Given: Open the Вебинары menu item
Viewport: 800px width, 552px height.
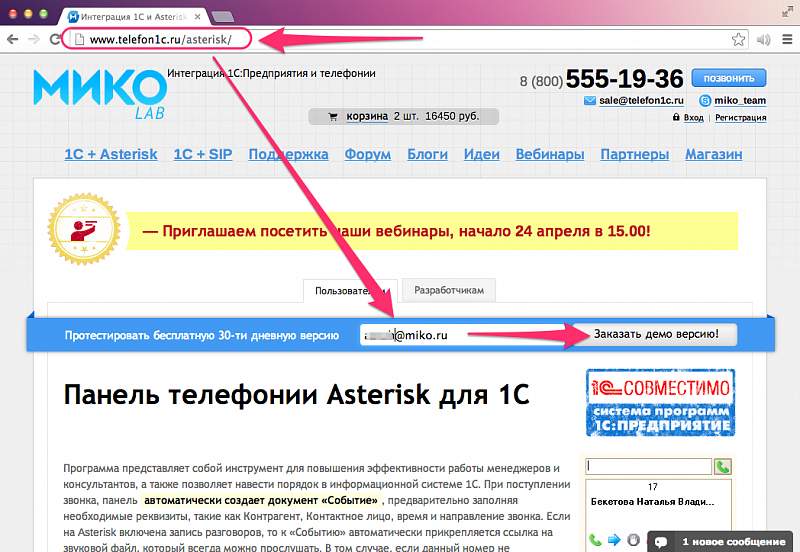Looking at the screenshot, I should pos(549,154).
